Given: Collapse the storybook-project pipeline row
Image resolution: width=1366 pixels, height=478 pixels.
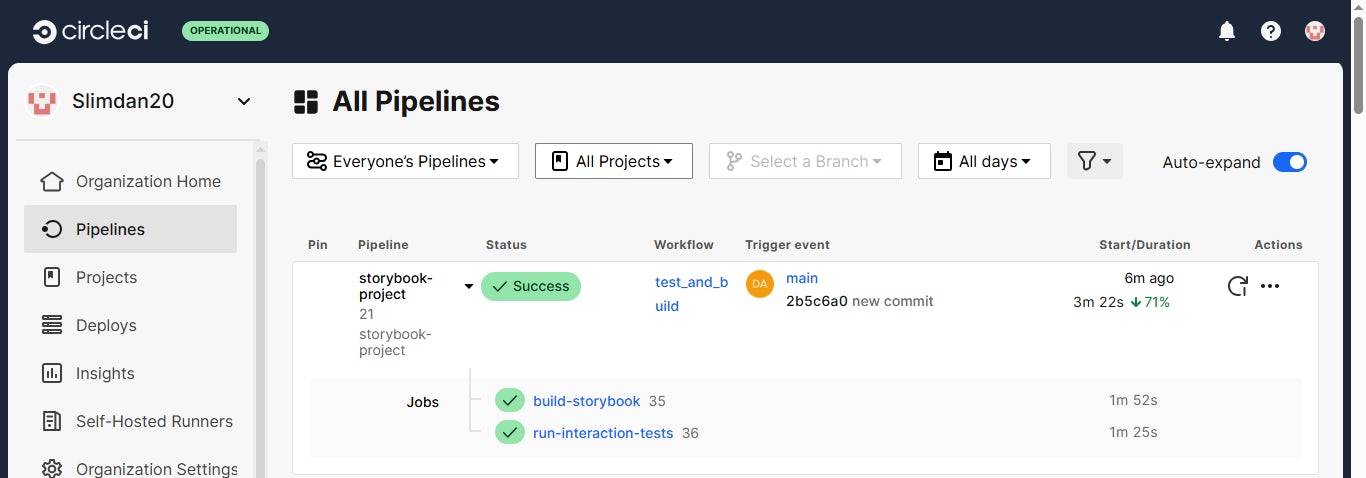Looking at the screenshot, I should [468, 287].
